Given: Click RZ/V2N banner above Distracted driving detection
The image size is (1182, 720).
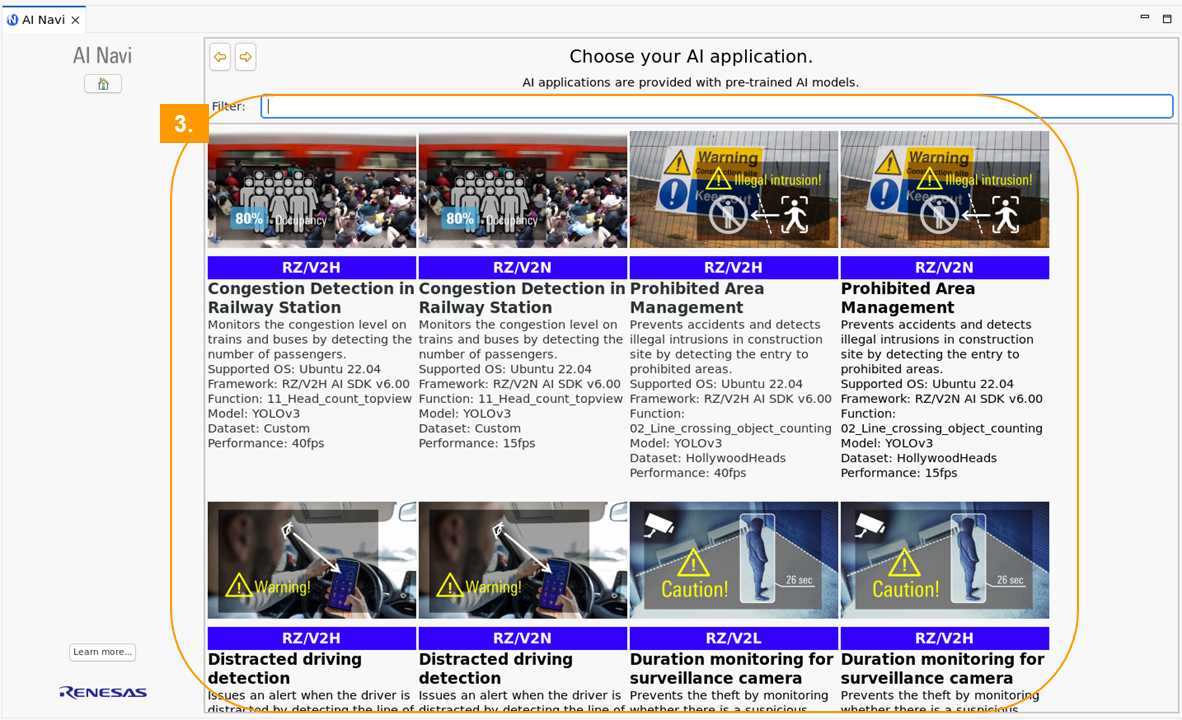Looking at the screenshot, I should click(x=522, y=639).
